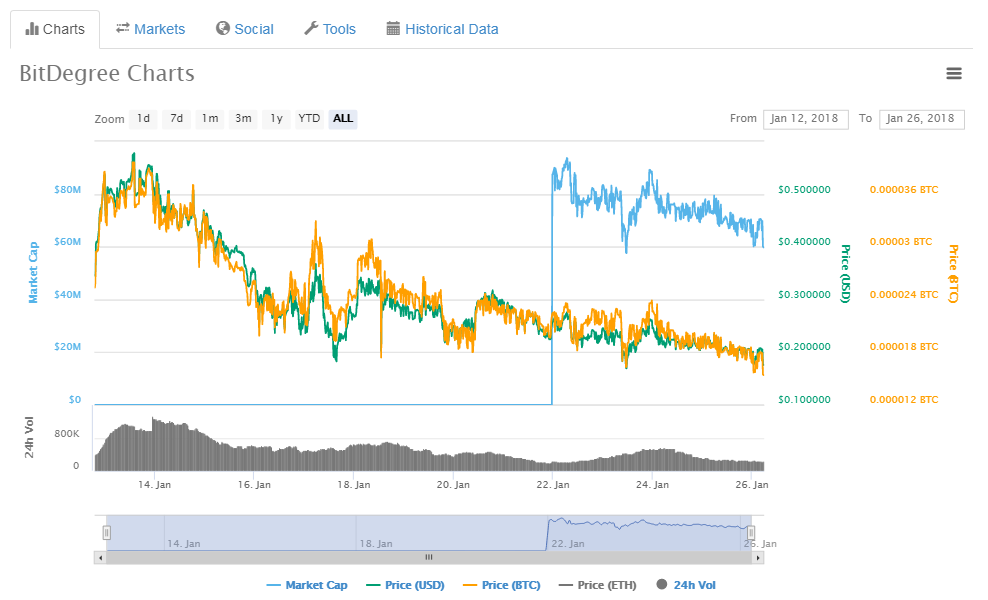This screenshot has width=988, height=600.
Task: Click the $60M market cap axis label
Action: coord(67,242)
